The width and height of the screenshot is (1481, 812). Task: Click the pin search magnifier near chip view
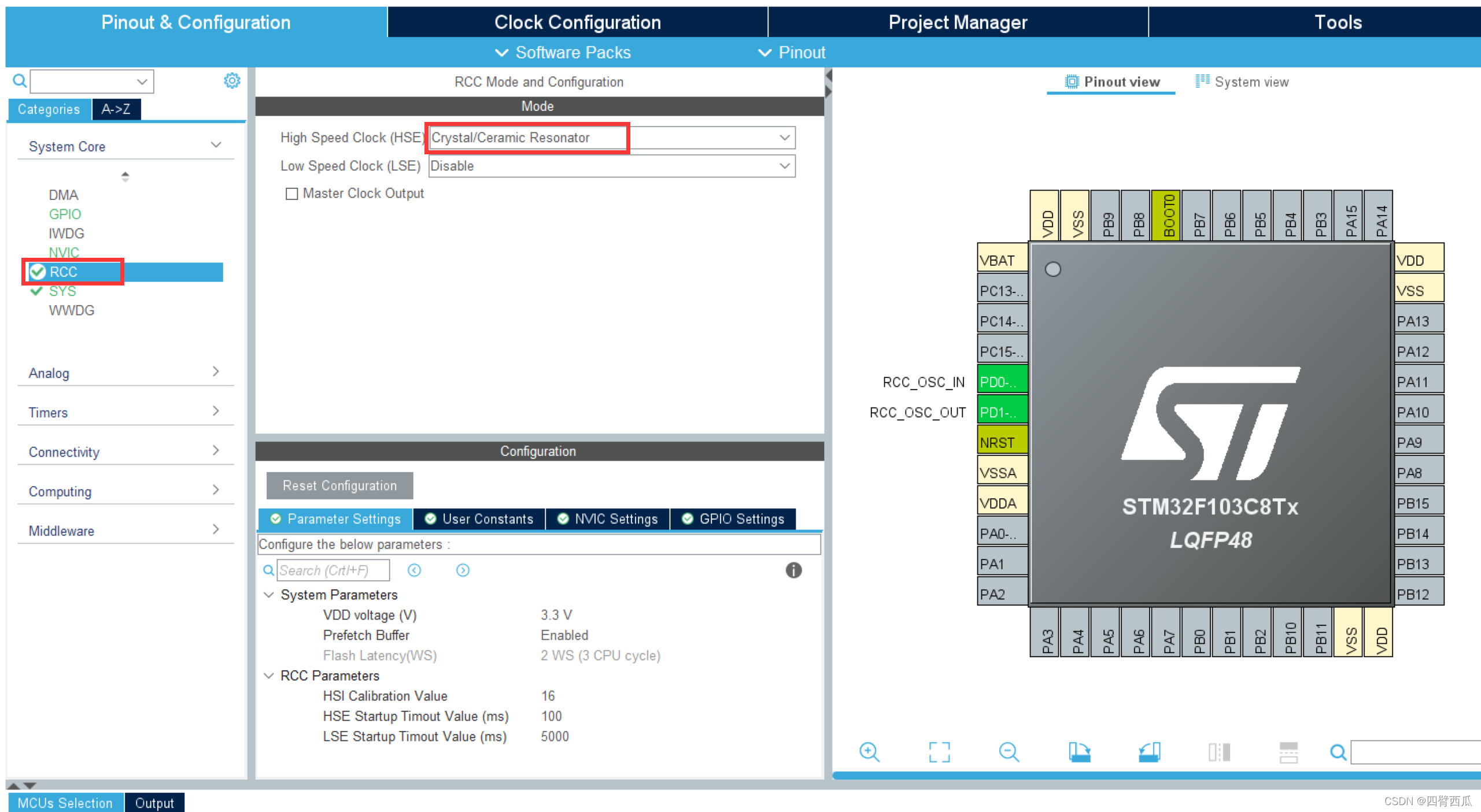click(x=1338, y=752)
